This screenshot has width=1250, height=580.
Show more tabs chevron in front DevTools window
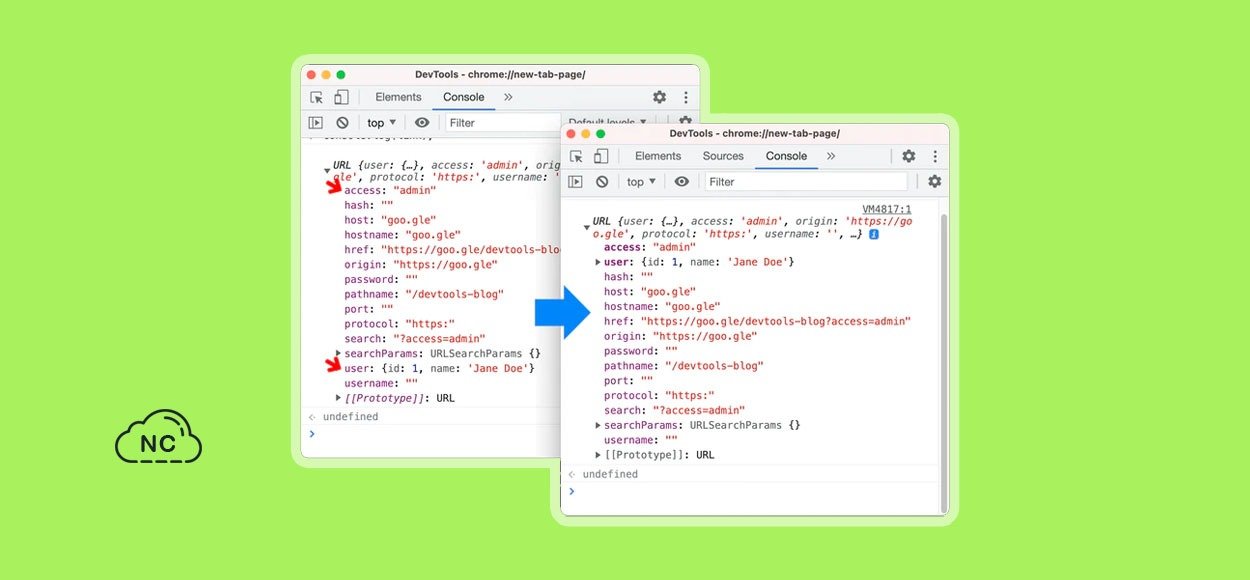(830, 156)
